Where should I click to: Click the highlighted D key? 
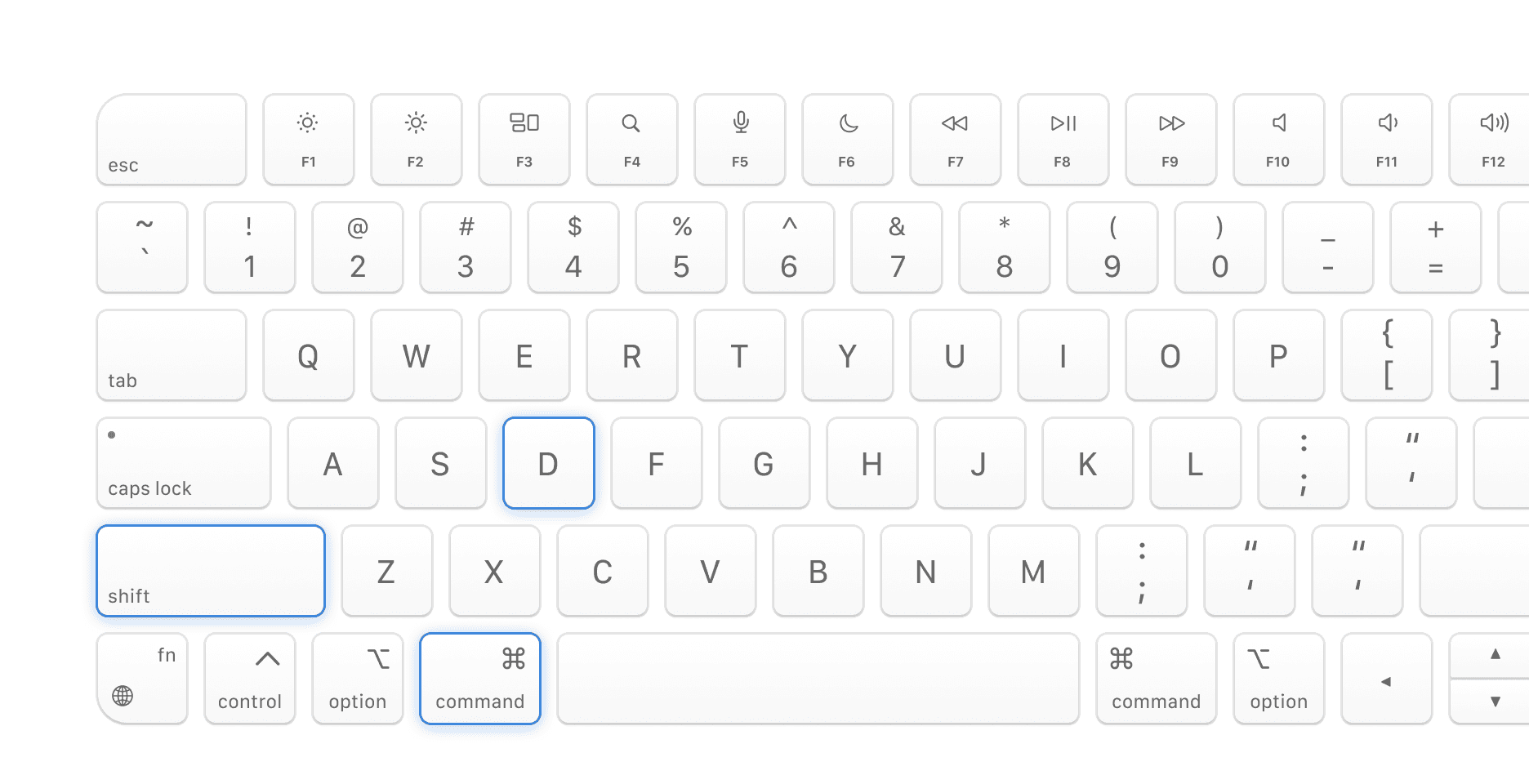pyautogui.click(x=549, y=463)
